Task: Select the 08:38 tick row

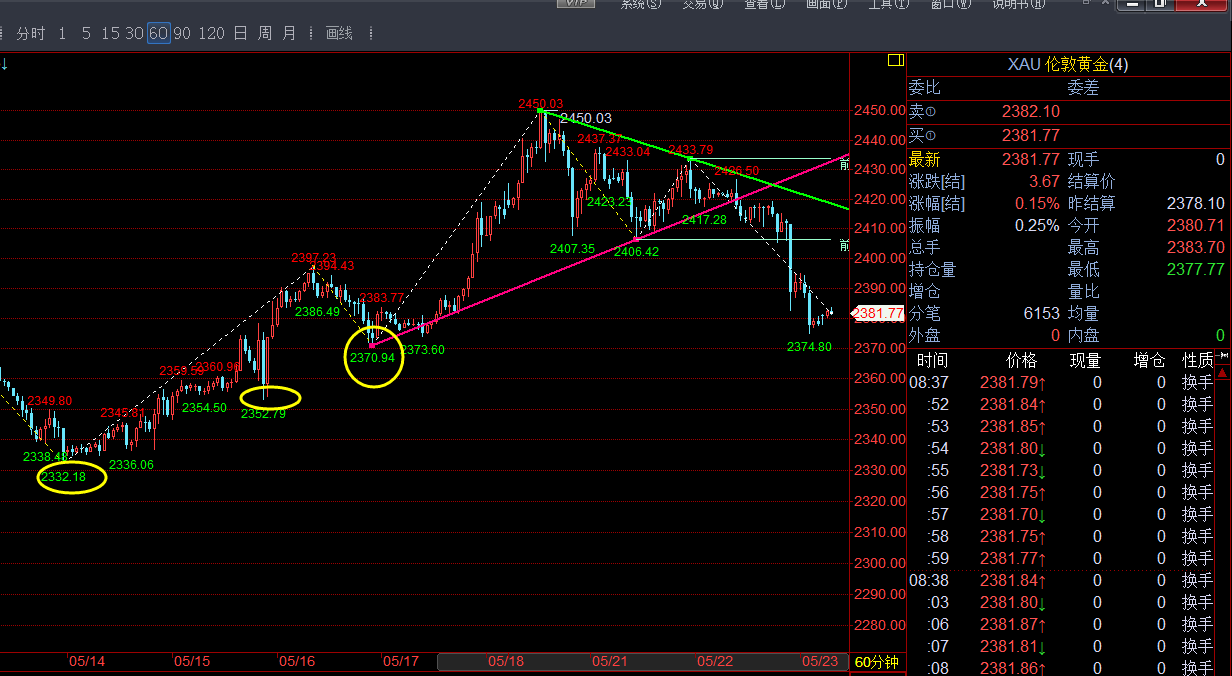Action: click(x=1060, y=580)
